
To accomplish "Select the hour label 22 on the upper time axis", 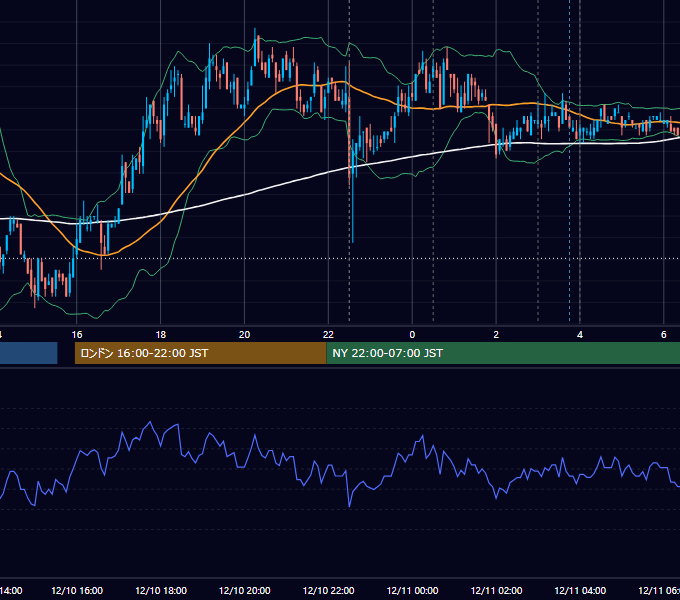I will click(x=328, y=335).
